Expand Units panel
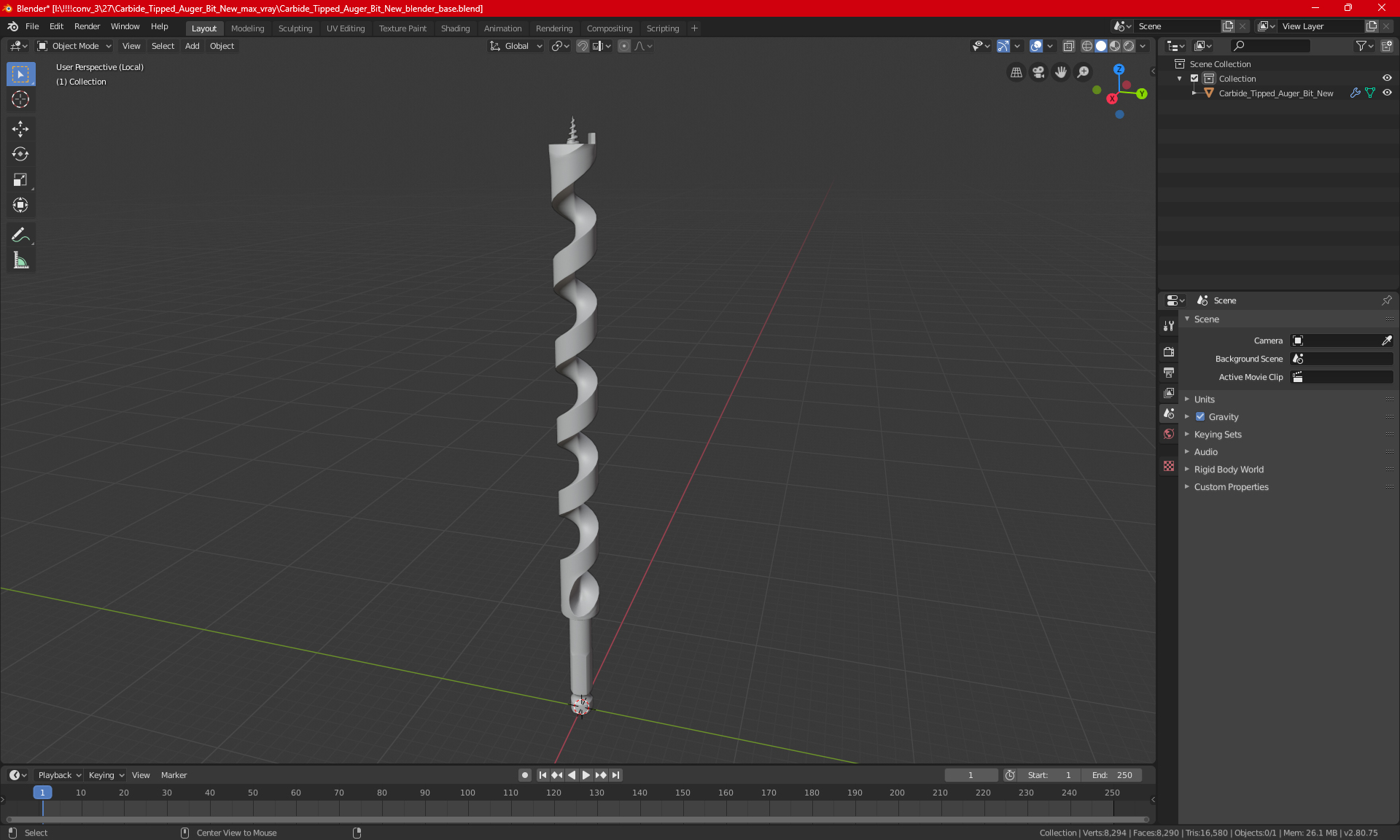Image resolution: width=1400 pixels, height=840 pixels. pos(1204,399)
